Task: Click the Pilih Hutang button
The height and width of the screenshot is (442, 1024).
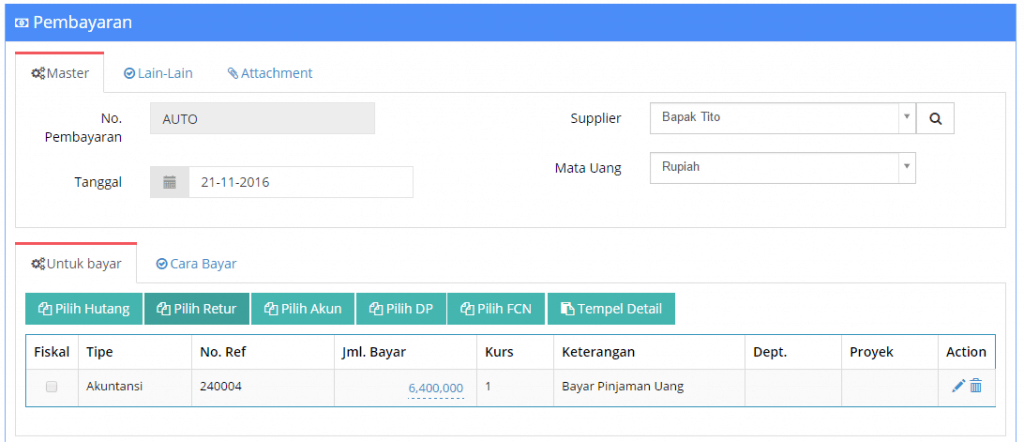Action: tap(84, 309)
